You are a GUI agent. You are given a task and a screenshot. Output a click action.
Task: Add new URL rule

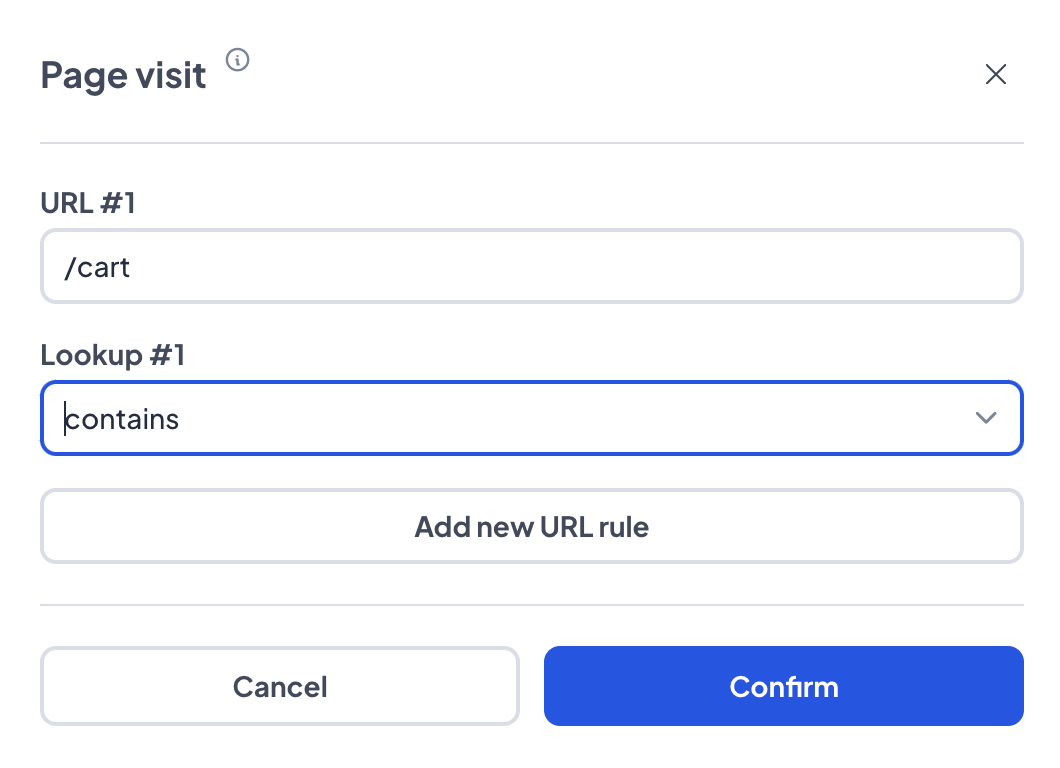pos(531,527)
